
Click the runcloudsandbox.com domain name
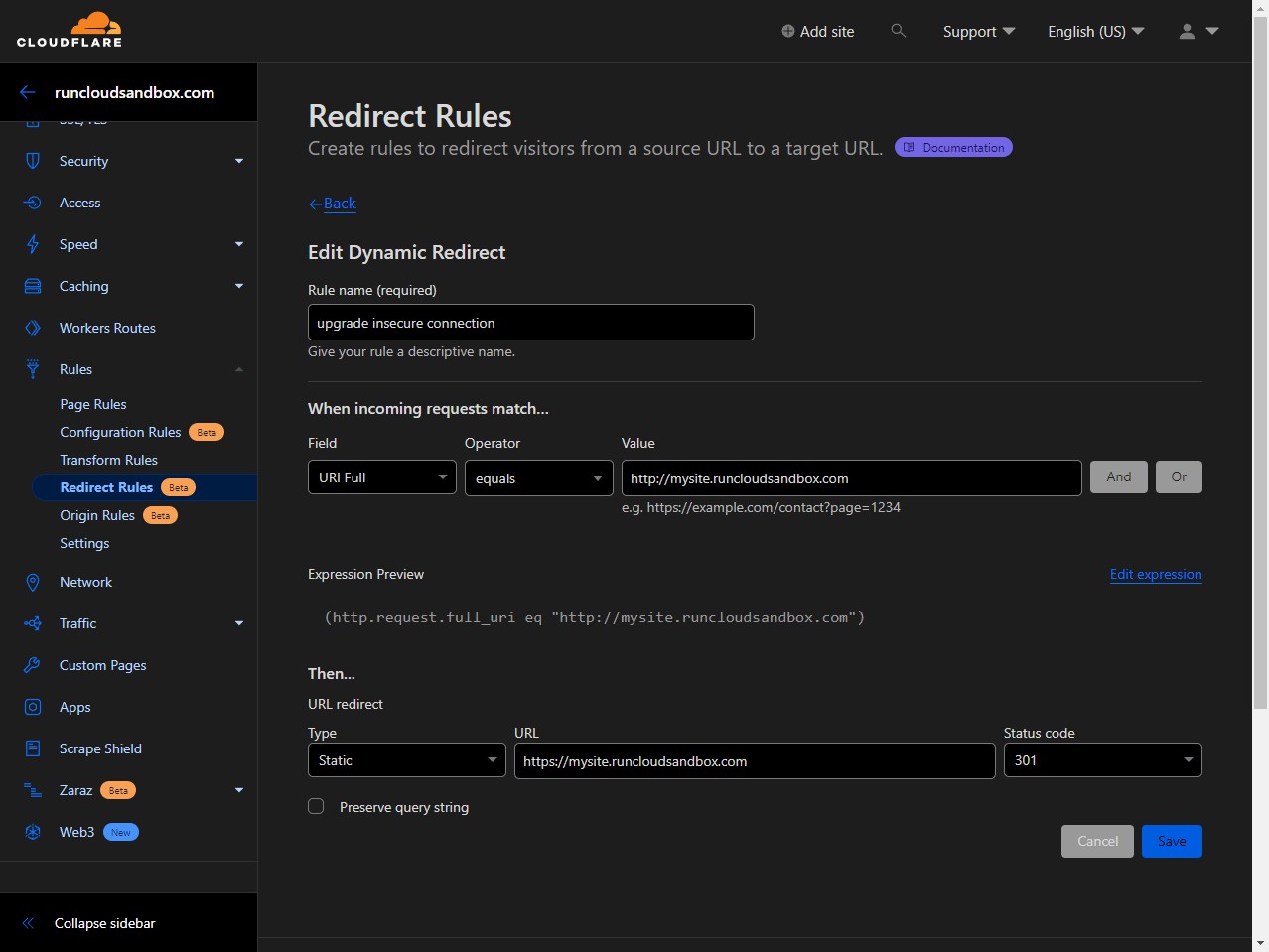(134, 92)
